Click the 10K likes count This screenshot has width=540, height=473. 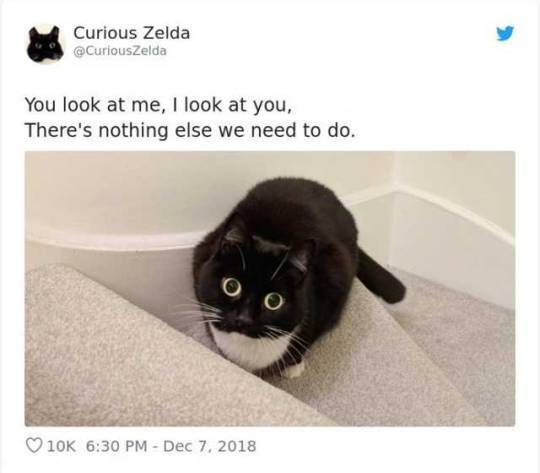coord(61,446)
